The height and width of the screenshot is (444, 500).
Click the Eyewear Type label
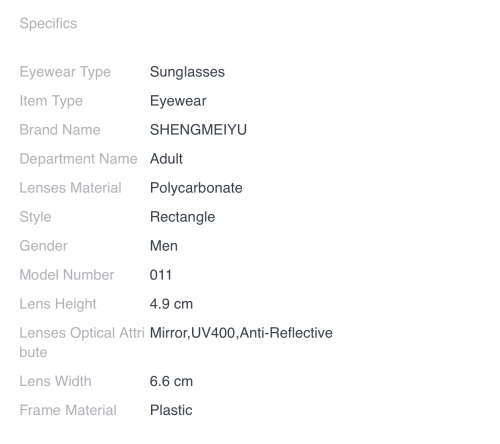[x=65, y=72]
